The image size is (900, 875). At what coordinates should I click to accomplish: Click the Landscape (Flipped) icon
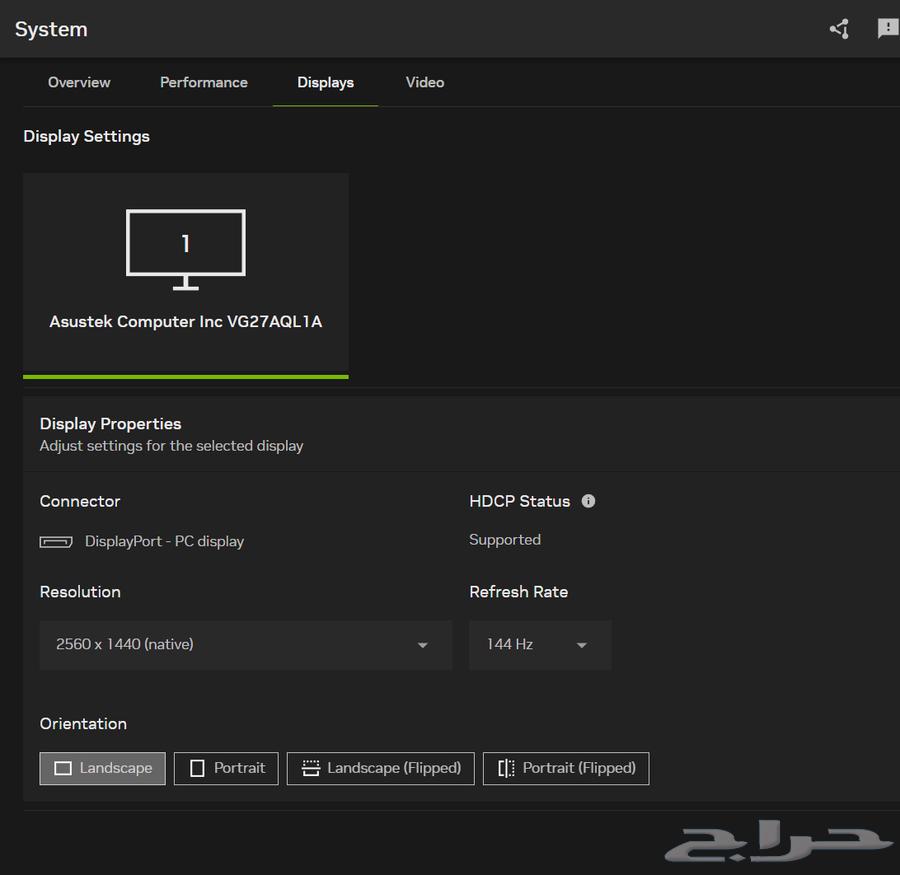pos(311,768)
